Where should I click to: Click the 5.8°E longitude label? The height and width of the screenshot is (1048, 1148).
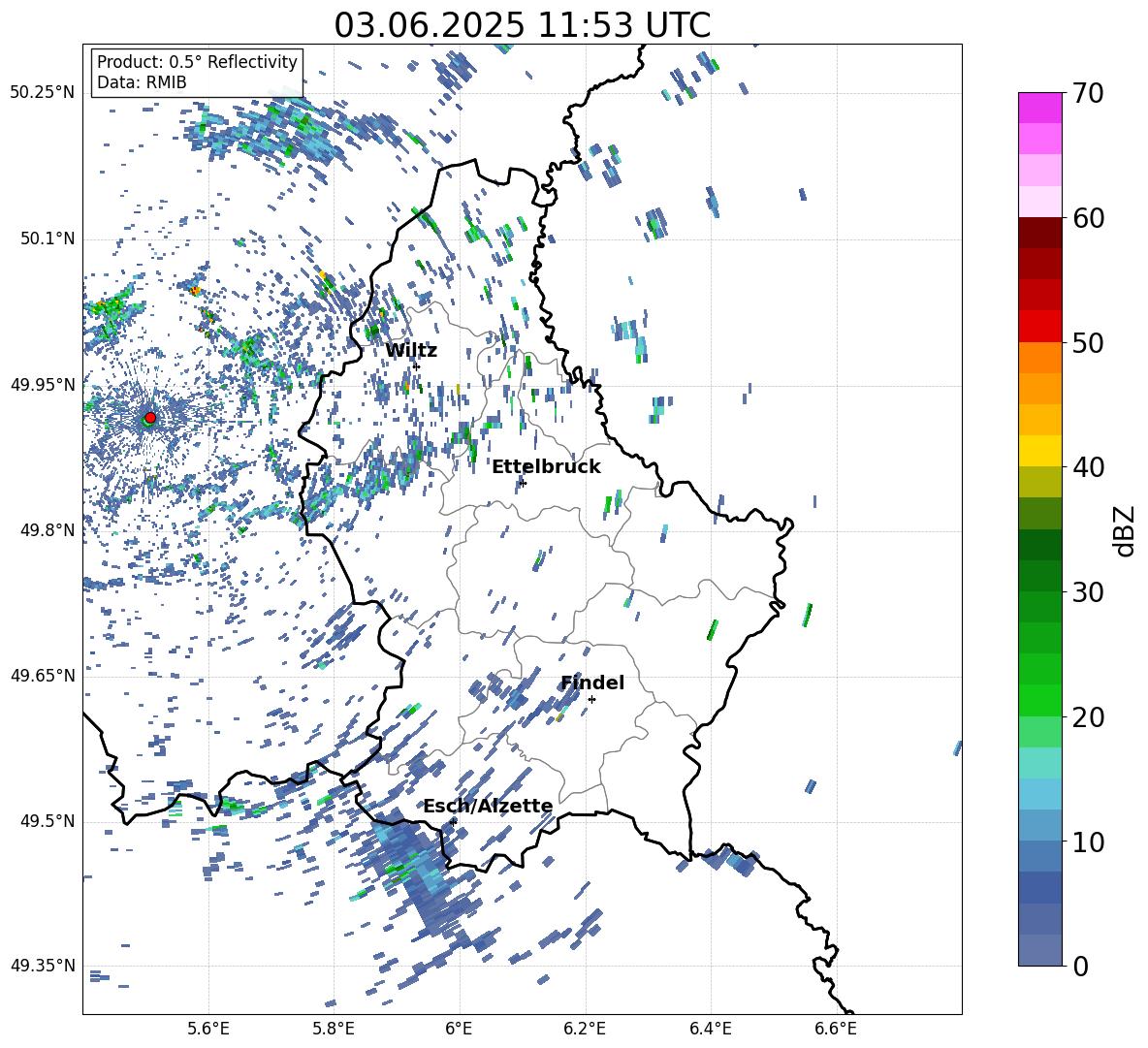[x=334, y=1029]
